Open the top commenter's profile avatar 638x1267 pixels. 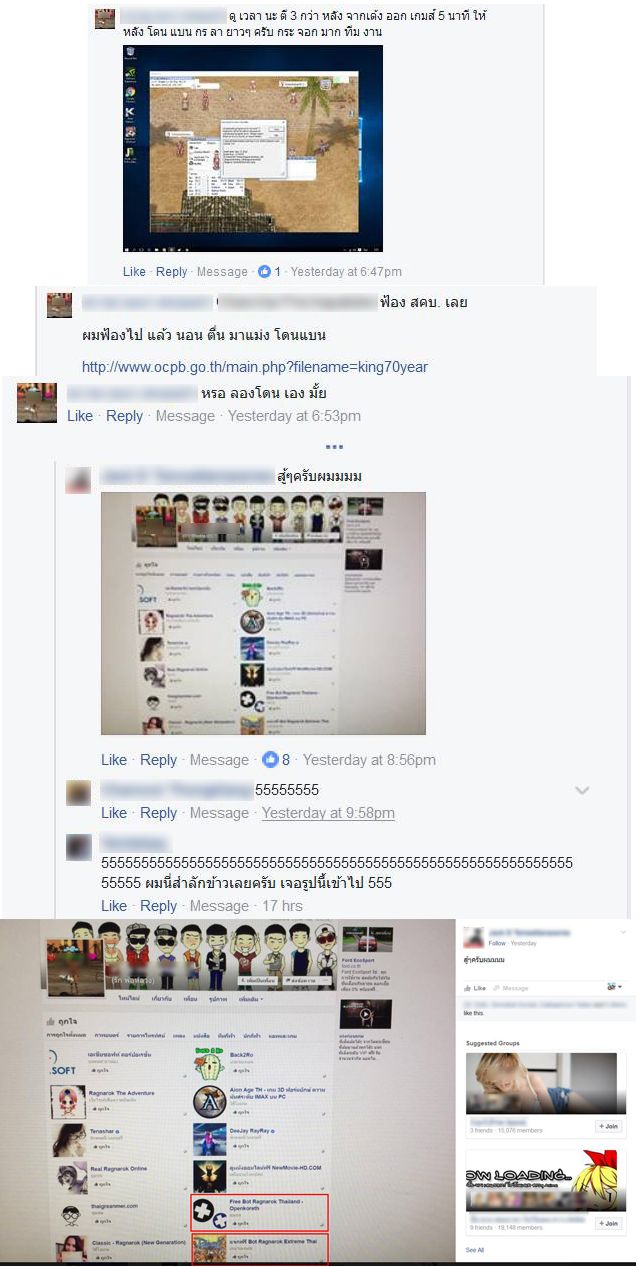click(x=105, y=19)
